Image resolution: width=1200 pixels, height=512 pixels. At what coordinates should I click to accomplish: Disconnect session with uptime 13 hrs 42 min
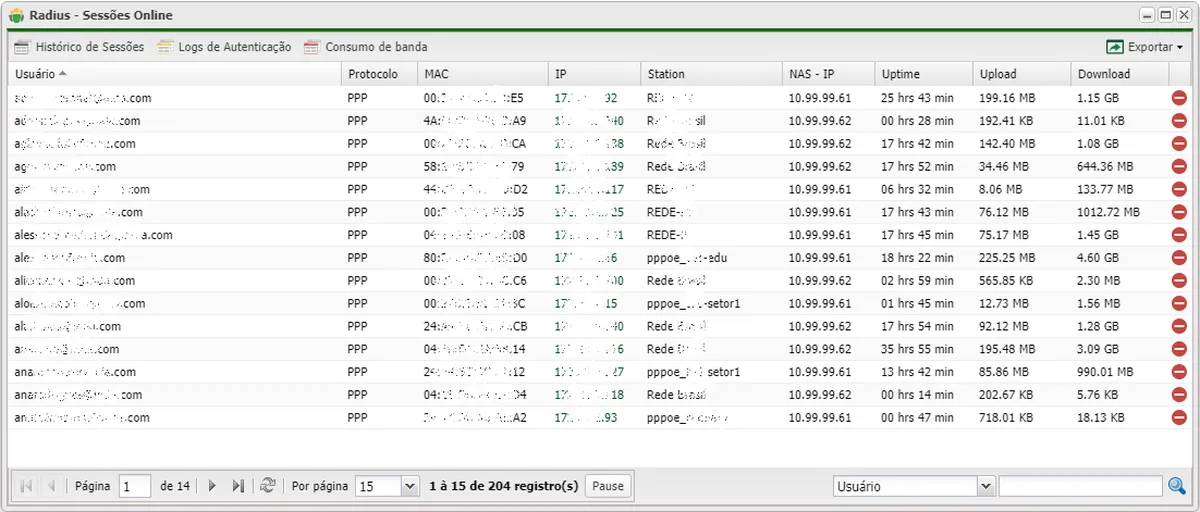tap(1180, 373)
